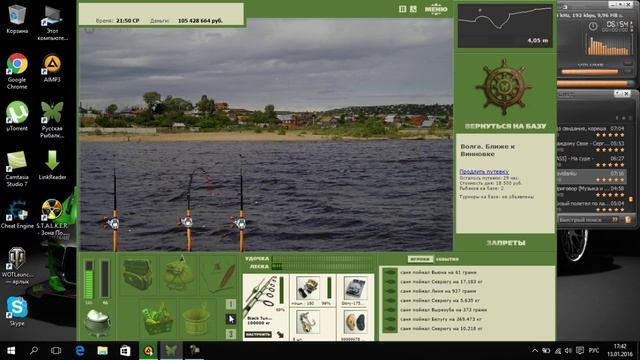Switch to rod slot number 3
The image size is (640, 360).
(x=231, y=334)
